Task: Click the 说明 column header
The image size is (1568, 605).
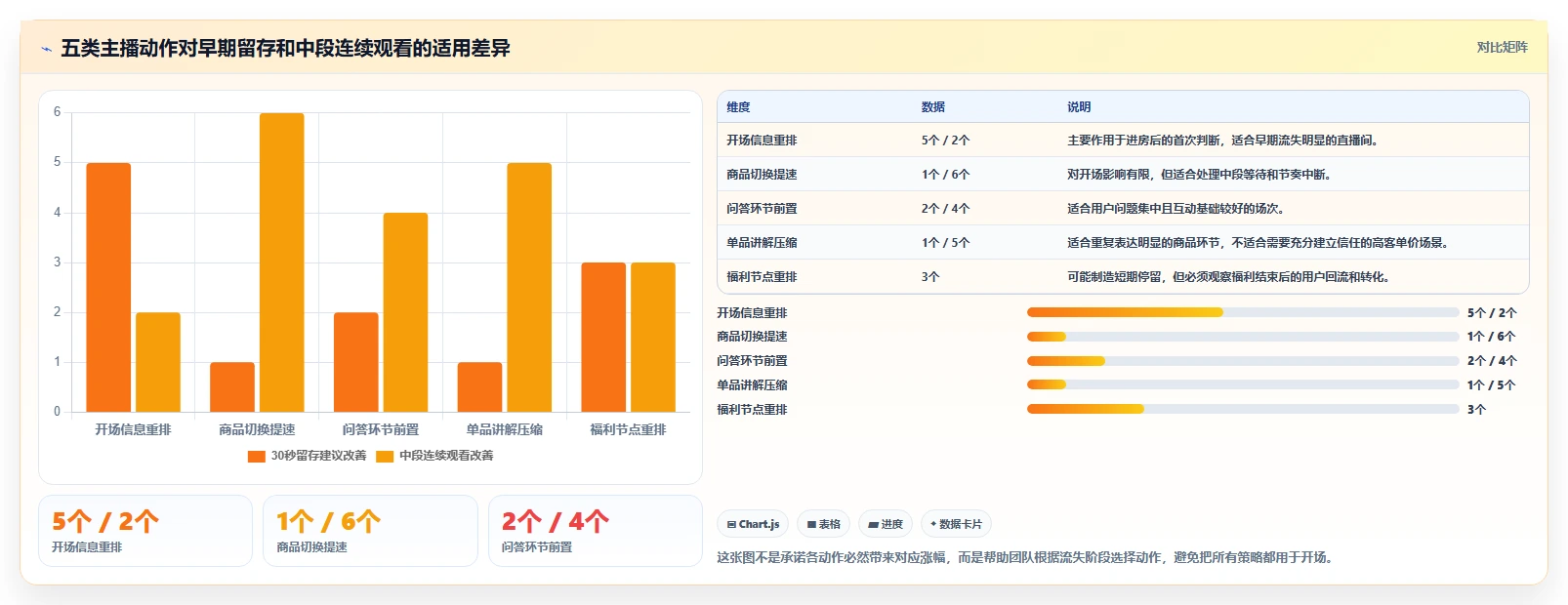Action: click(x=1079, y=107)
